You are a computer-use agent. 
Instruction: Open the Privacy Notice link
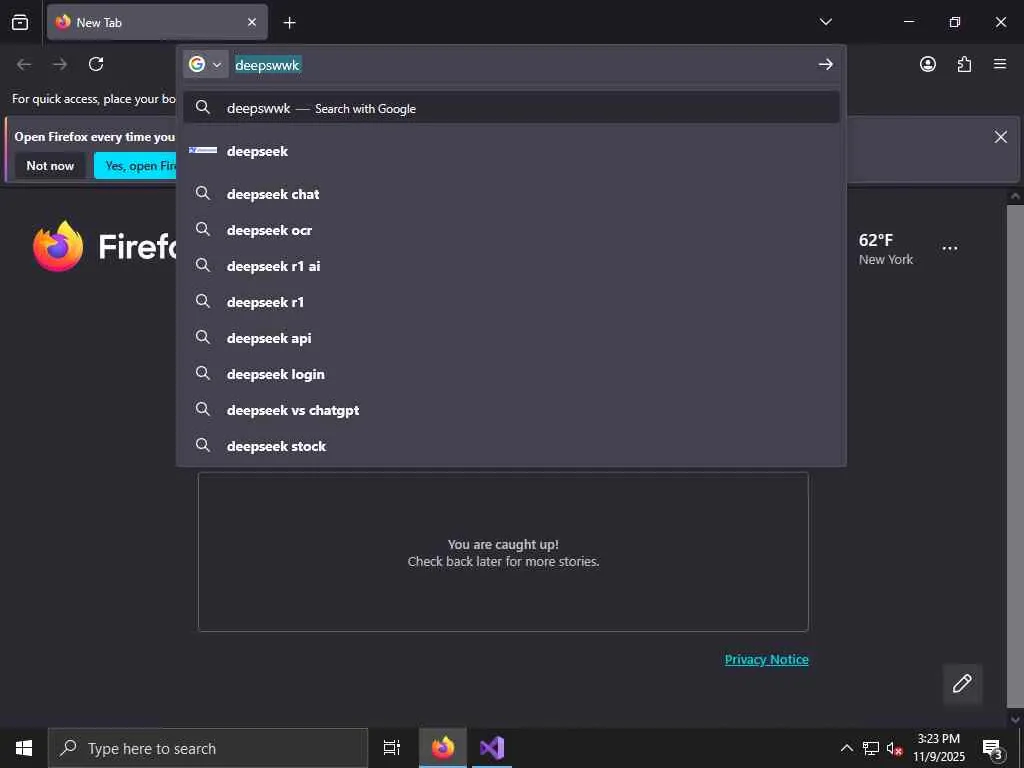click(766, 659)
